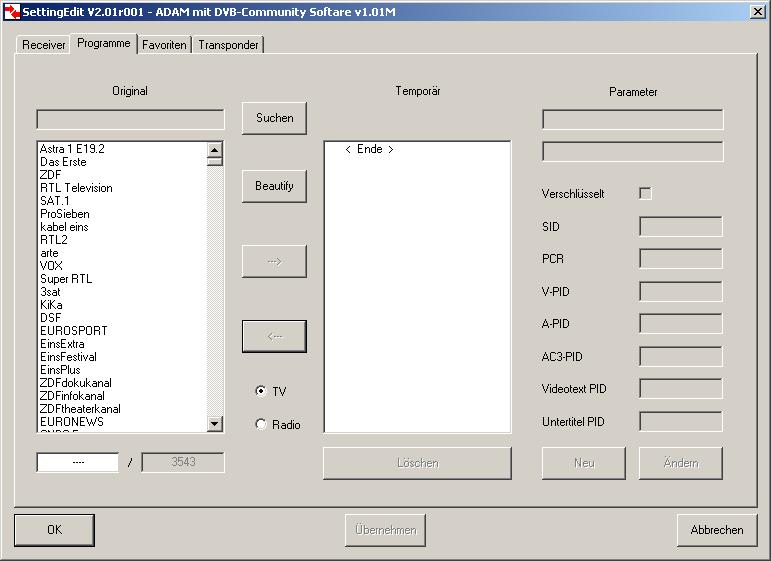Click the Original list scroll-down arrow
Image resolution: width=771 pixels, height=561 pixels.
click(x=215, y=423)
